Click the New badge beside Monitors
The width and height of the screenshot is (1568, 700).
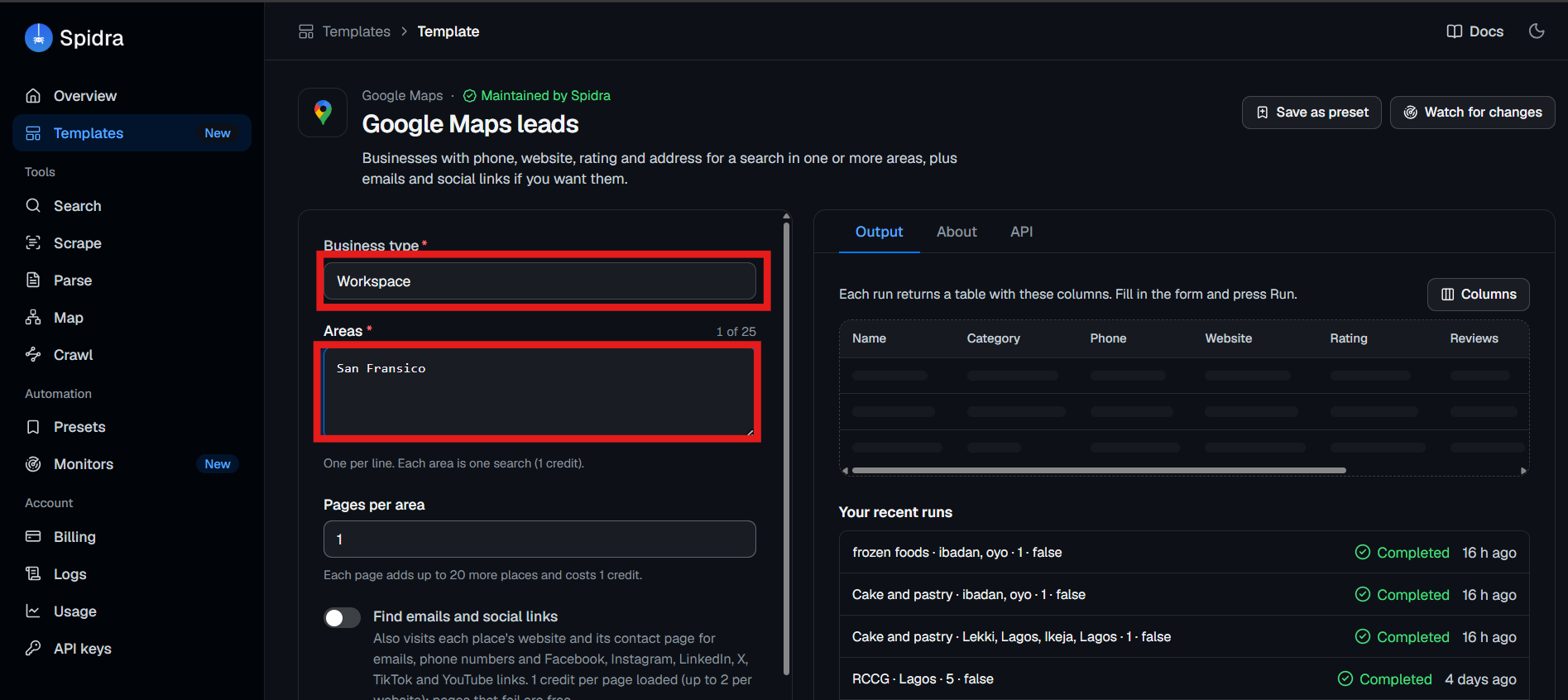click(218, 464)
